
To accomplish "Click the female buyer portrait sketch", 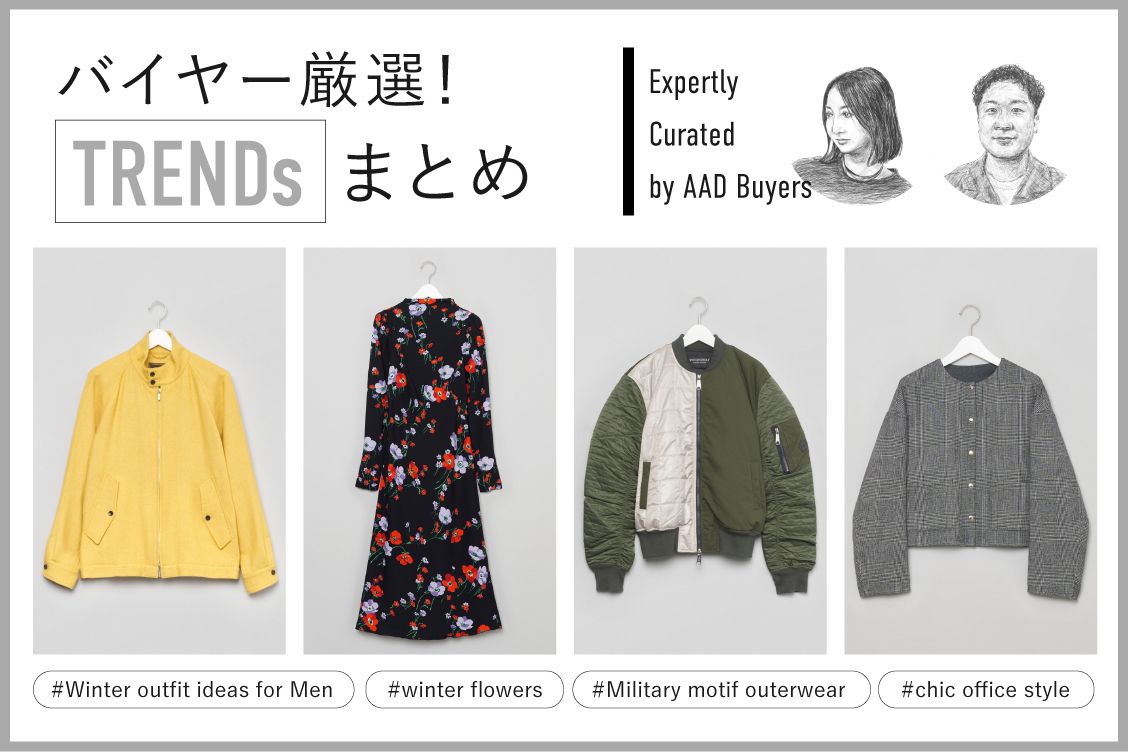I will (x=853, y=136).
